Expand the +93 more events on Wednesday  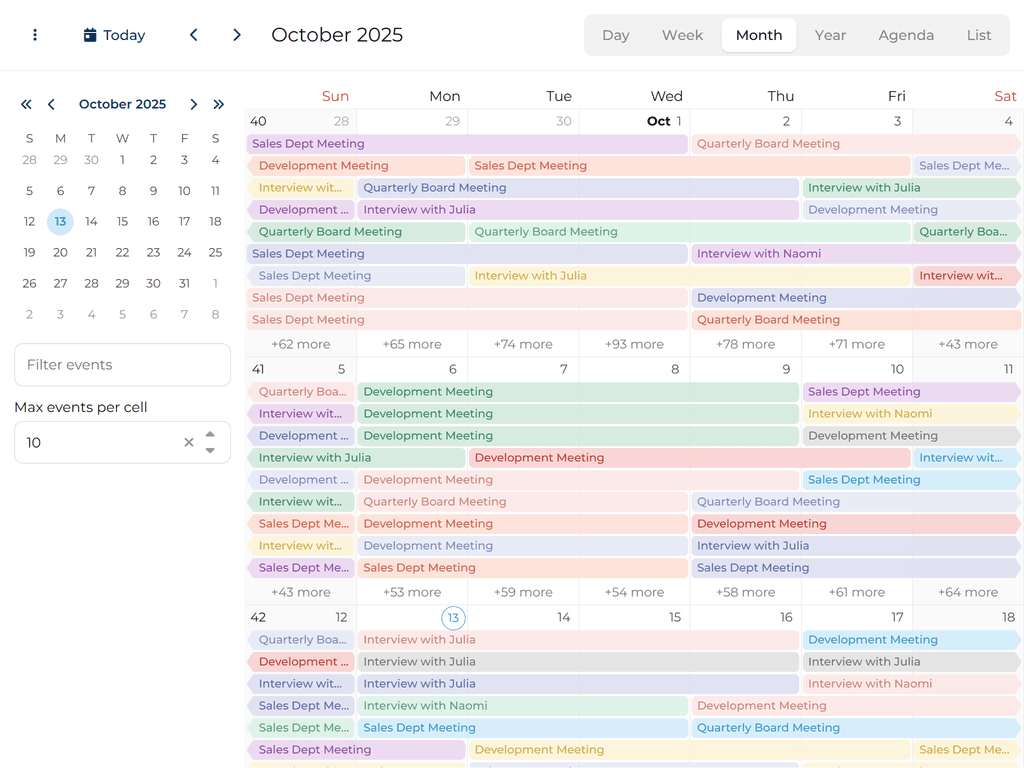pos(634,344)
